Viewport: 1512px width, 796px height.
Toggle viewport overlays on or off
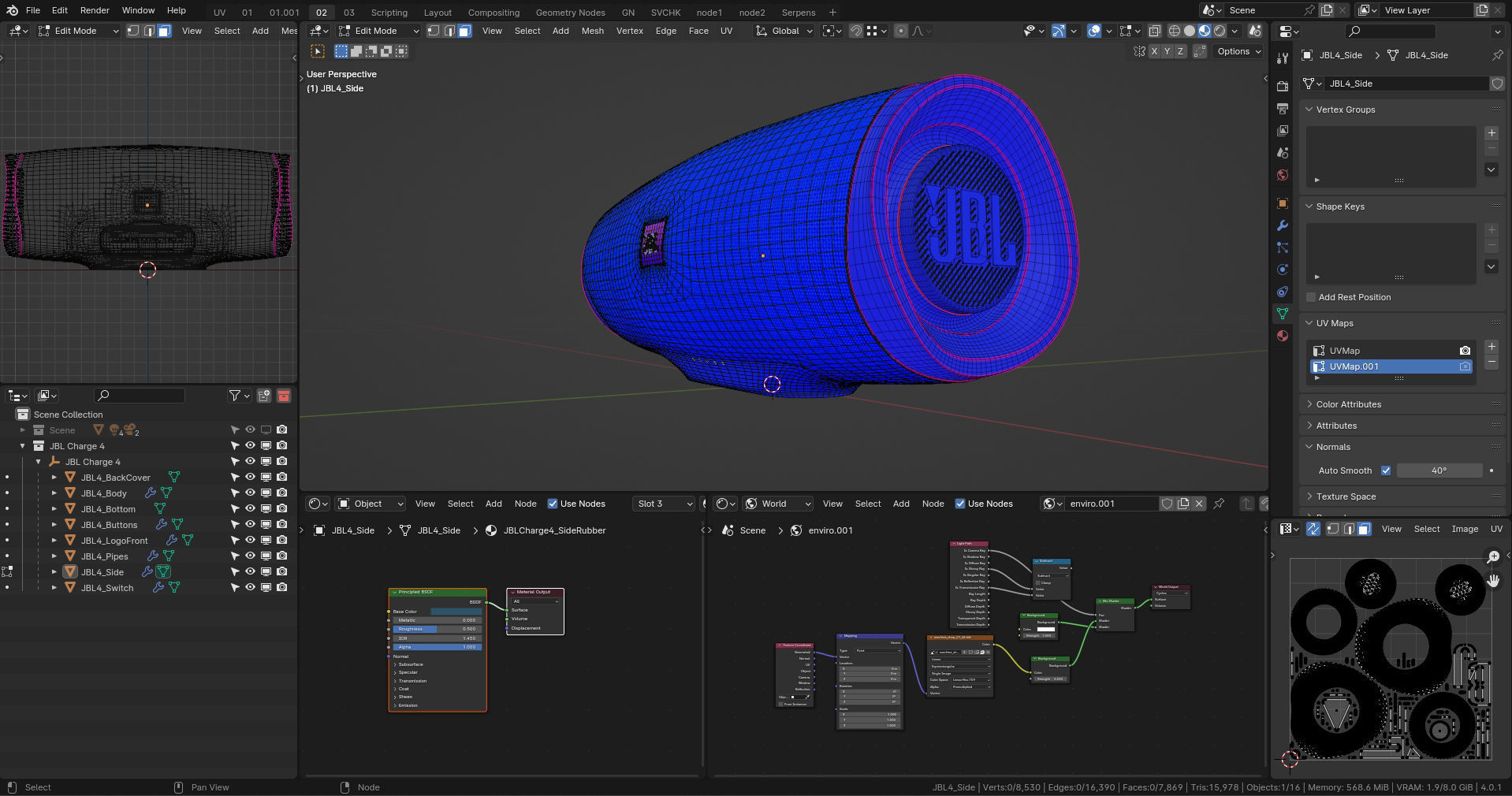pos(1094,31)
